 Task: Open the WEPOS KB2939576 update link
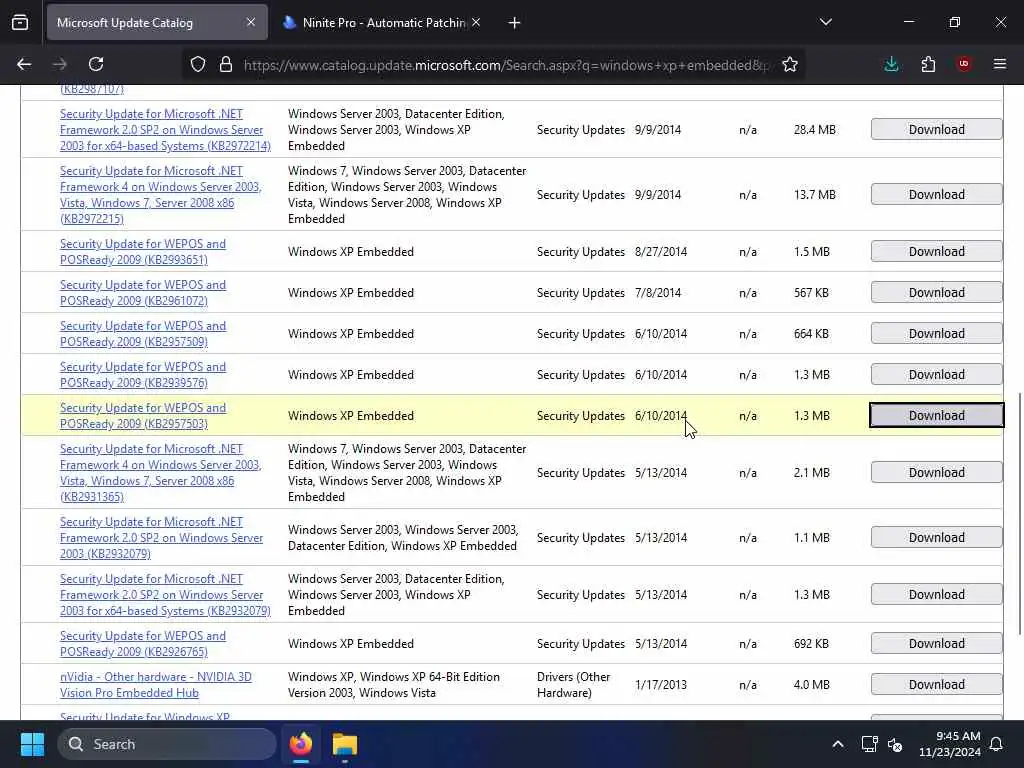click(x=143, y=375)
